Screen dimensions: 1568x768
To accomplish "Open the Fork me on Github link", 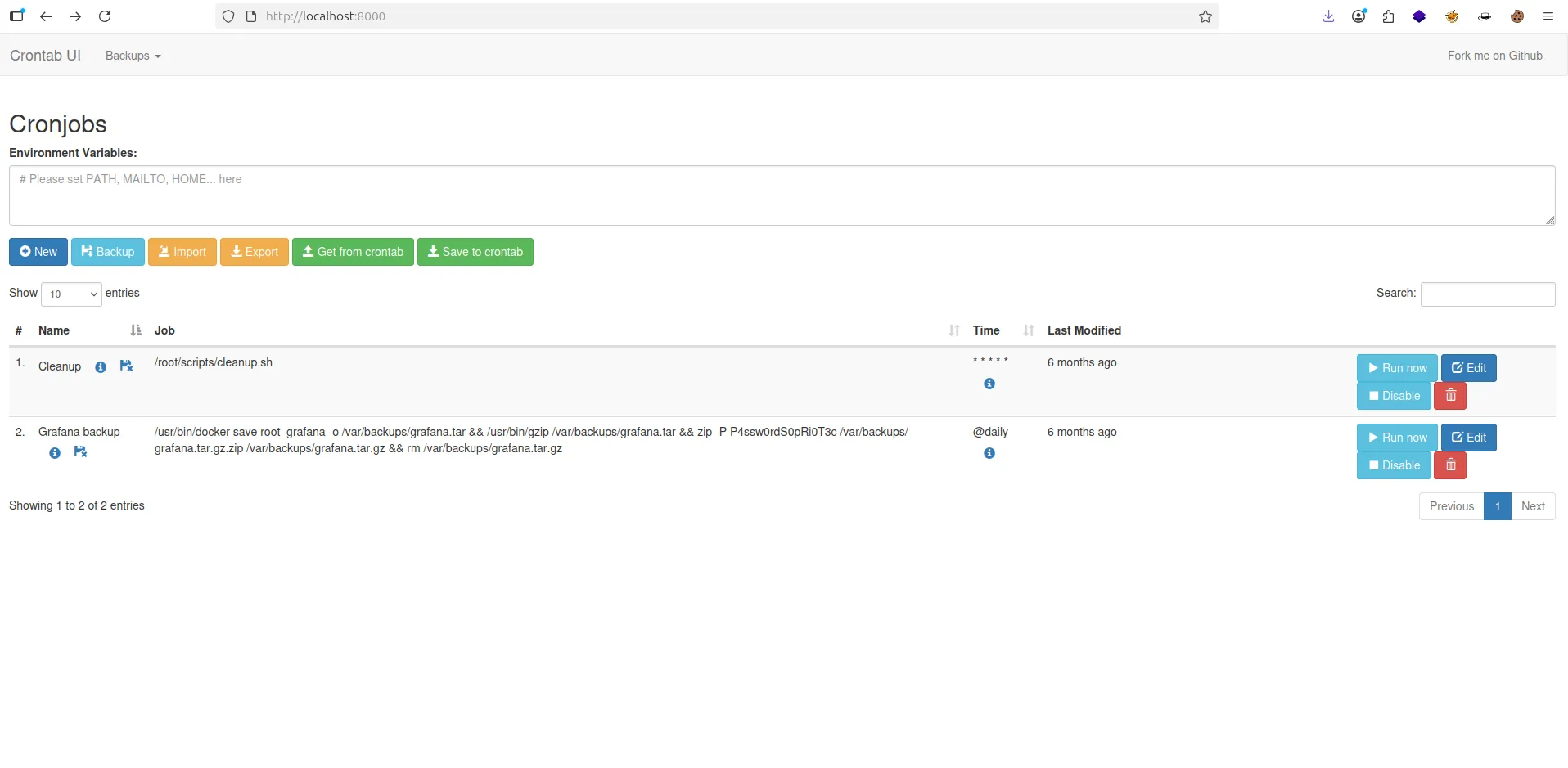I will [x=1494, y=56].
